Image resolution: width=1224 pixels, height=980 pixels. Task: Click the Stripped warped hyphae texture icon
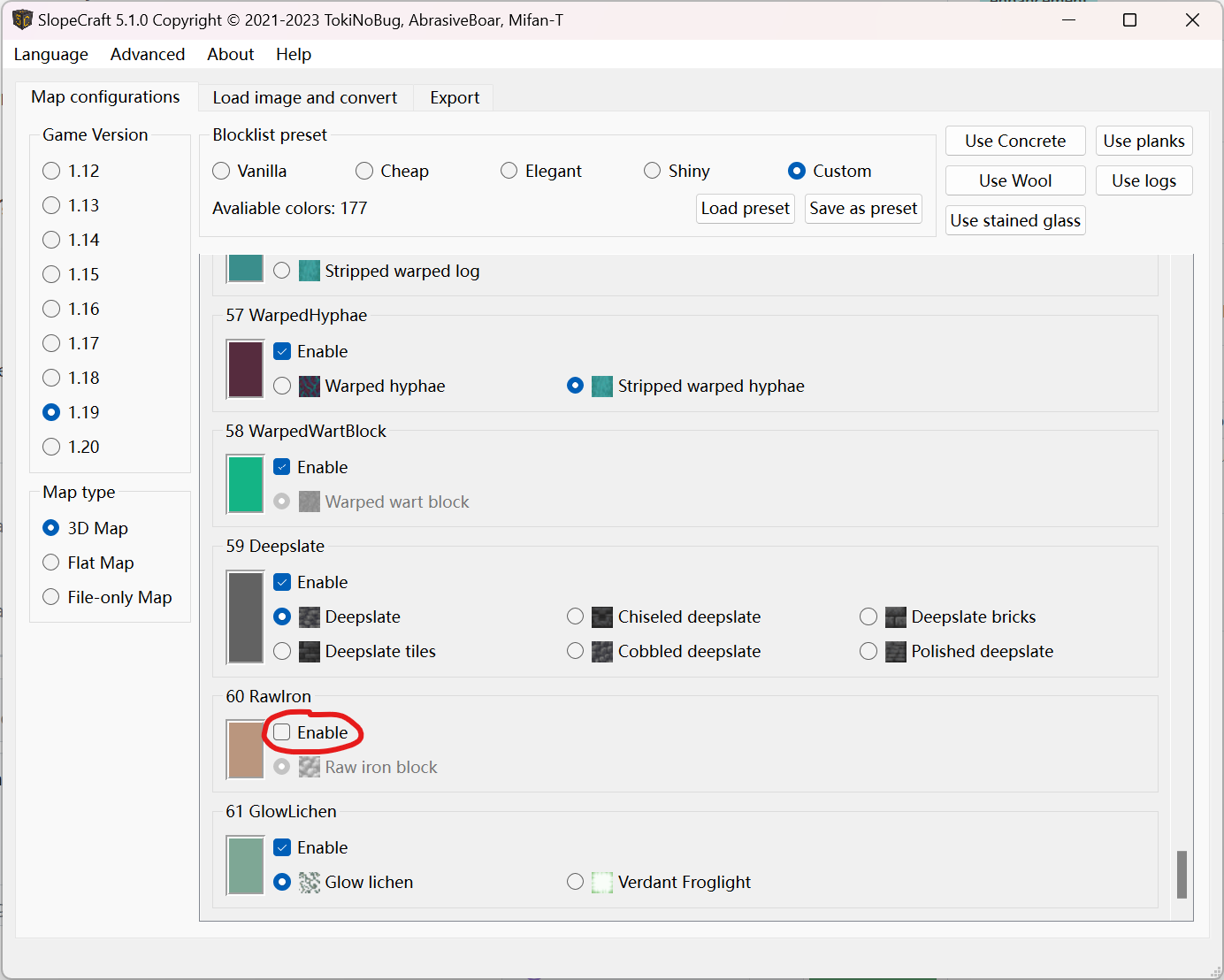601,386
